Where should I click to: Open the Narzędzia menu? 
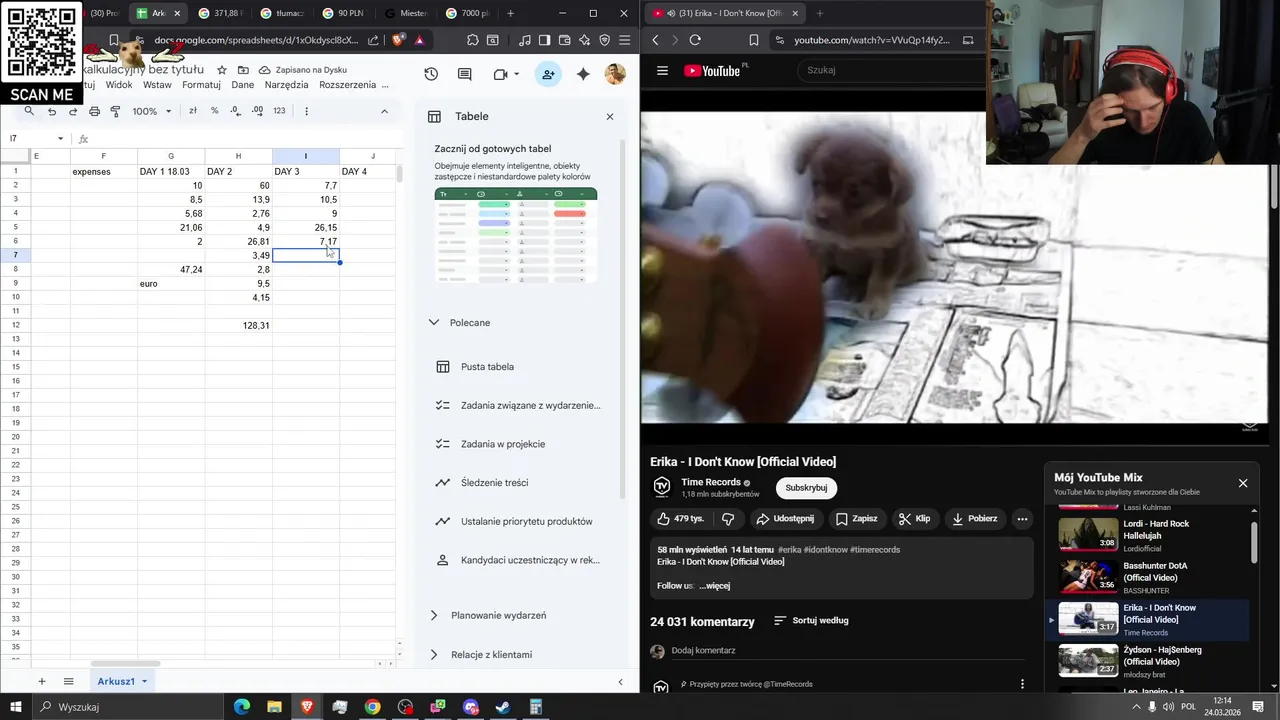click(287, 85)
